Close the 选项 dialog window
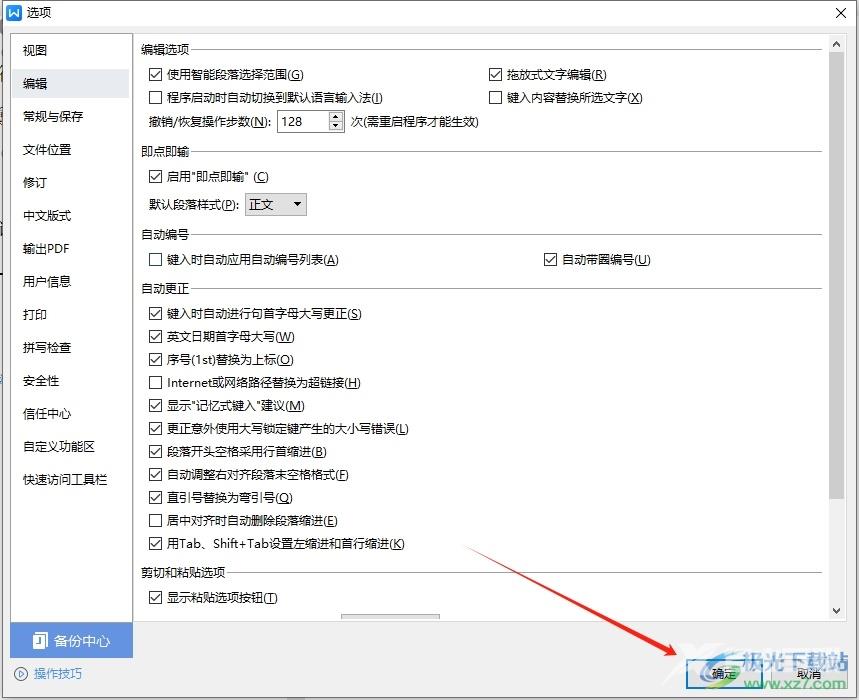The width and height of the screenshot is (859, 700). [x=841, y=13]
